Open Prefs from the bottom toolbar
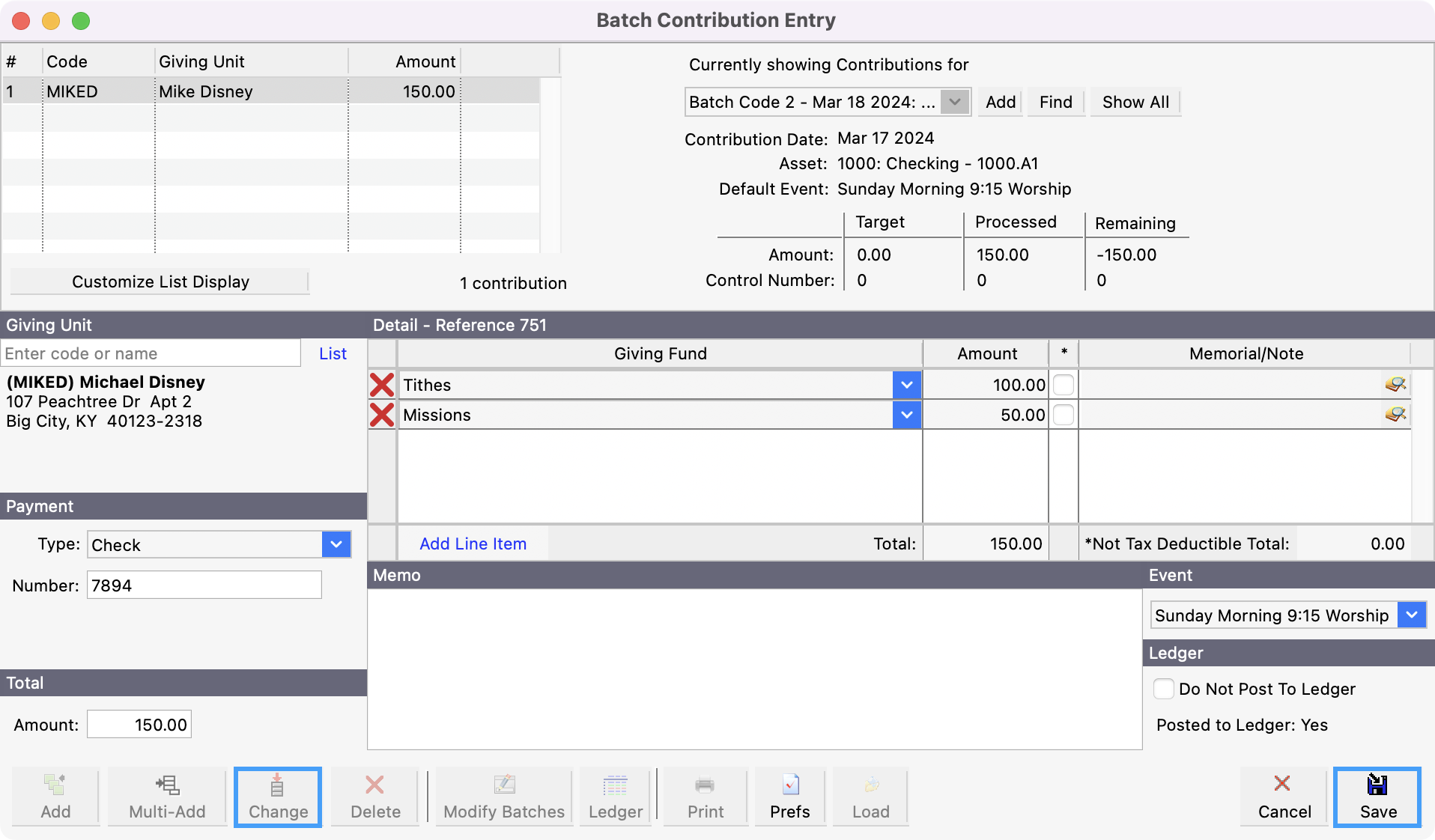Image resolution: width=1435 pixels, height=840 pixels. tap(789, 796)
